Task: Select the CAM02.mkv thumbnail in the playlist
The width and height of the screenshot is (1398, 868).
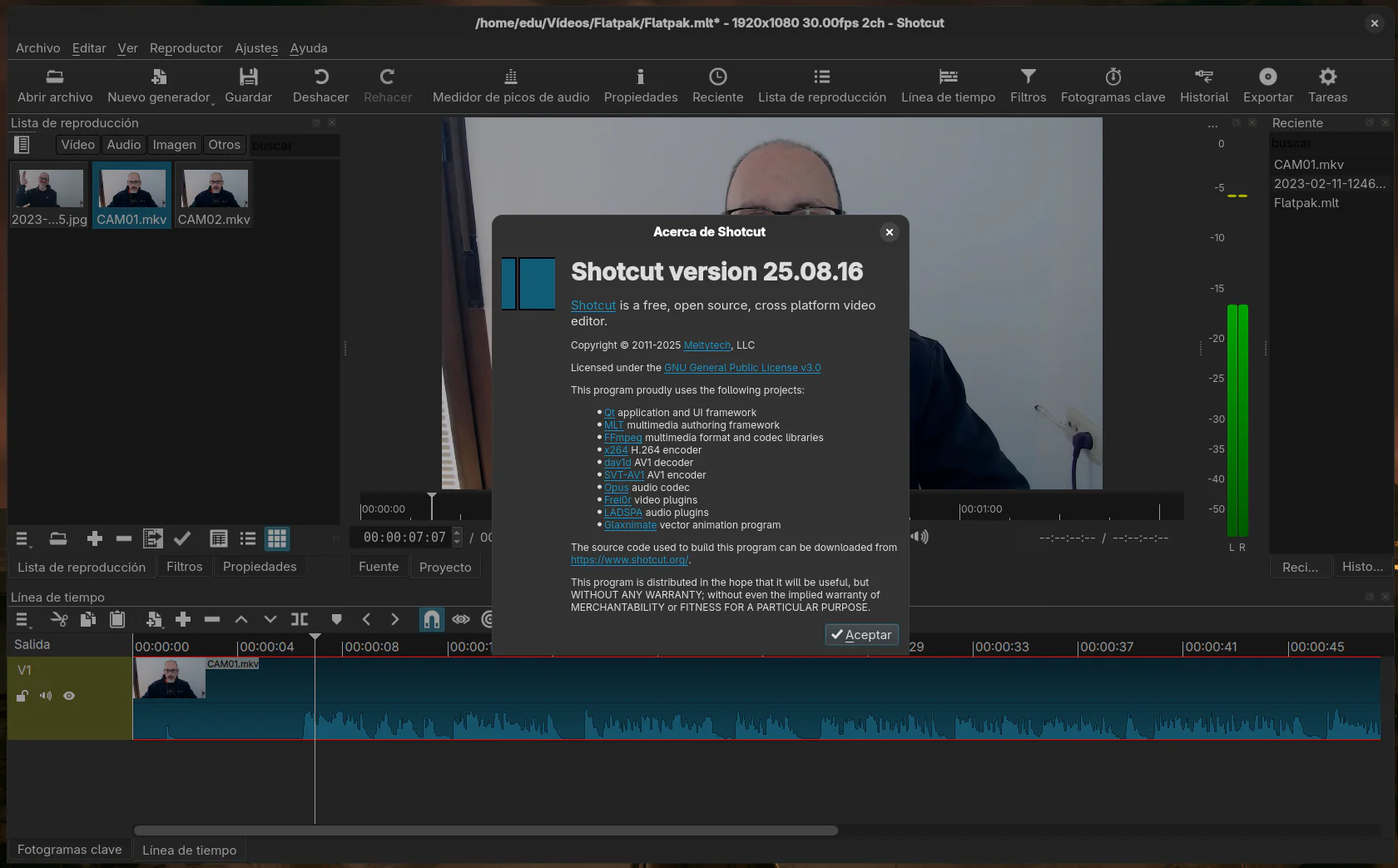Action: click(x=213, y=192)
